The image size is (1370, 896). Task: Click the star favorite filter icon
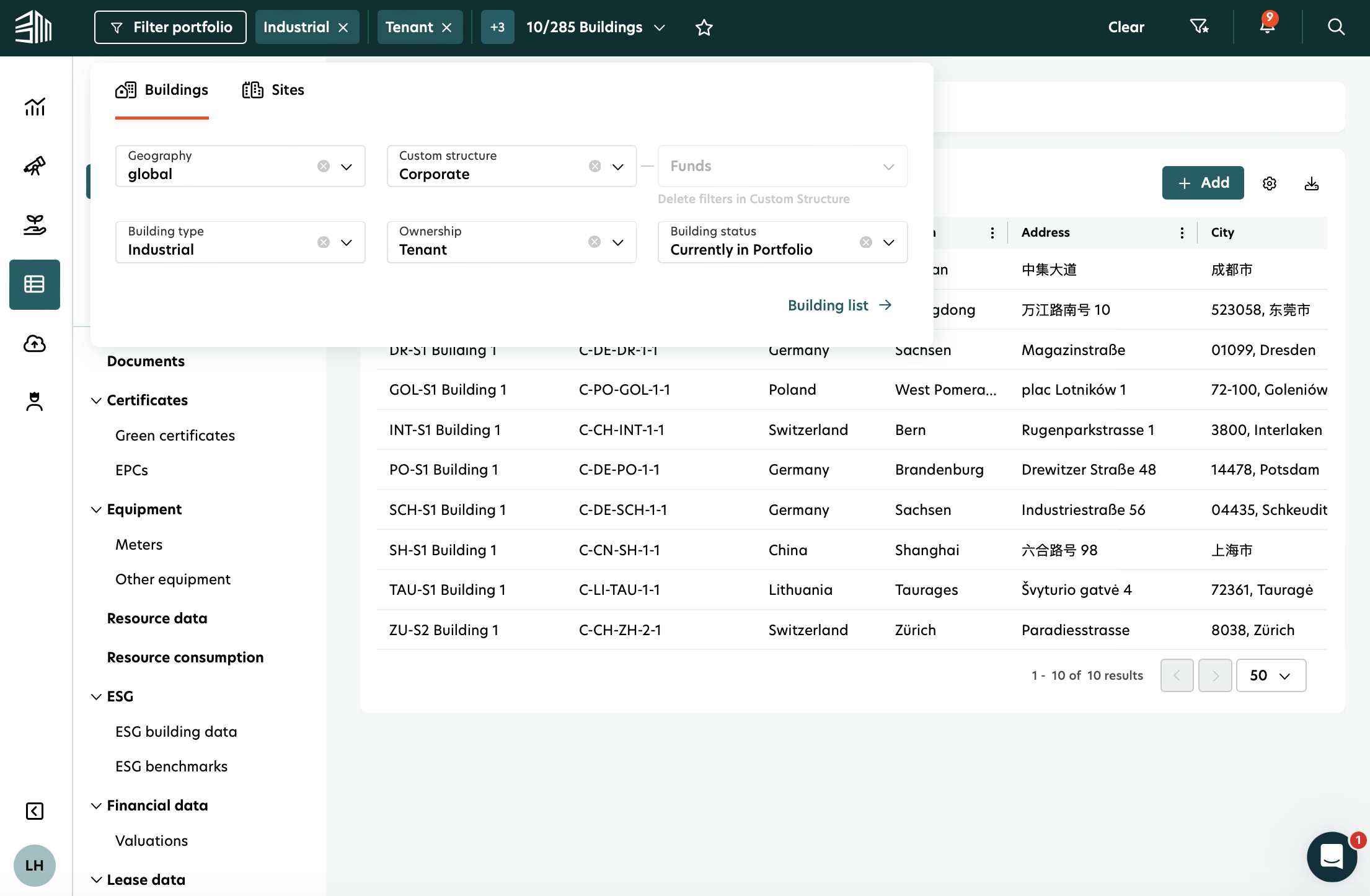[704, 27]
